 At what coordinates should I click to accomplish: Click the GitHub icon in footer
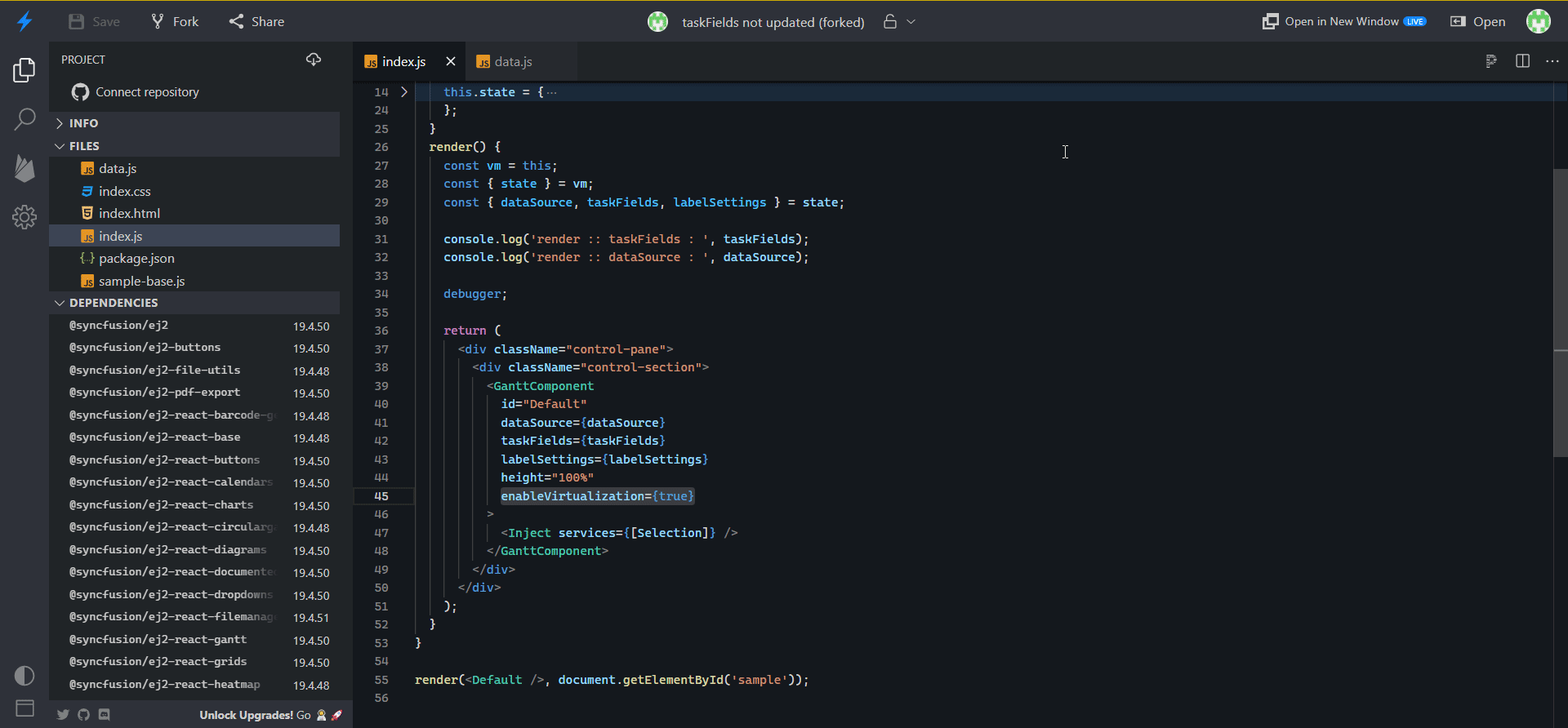click(x=83, y=715)
